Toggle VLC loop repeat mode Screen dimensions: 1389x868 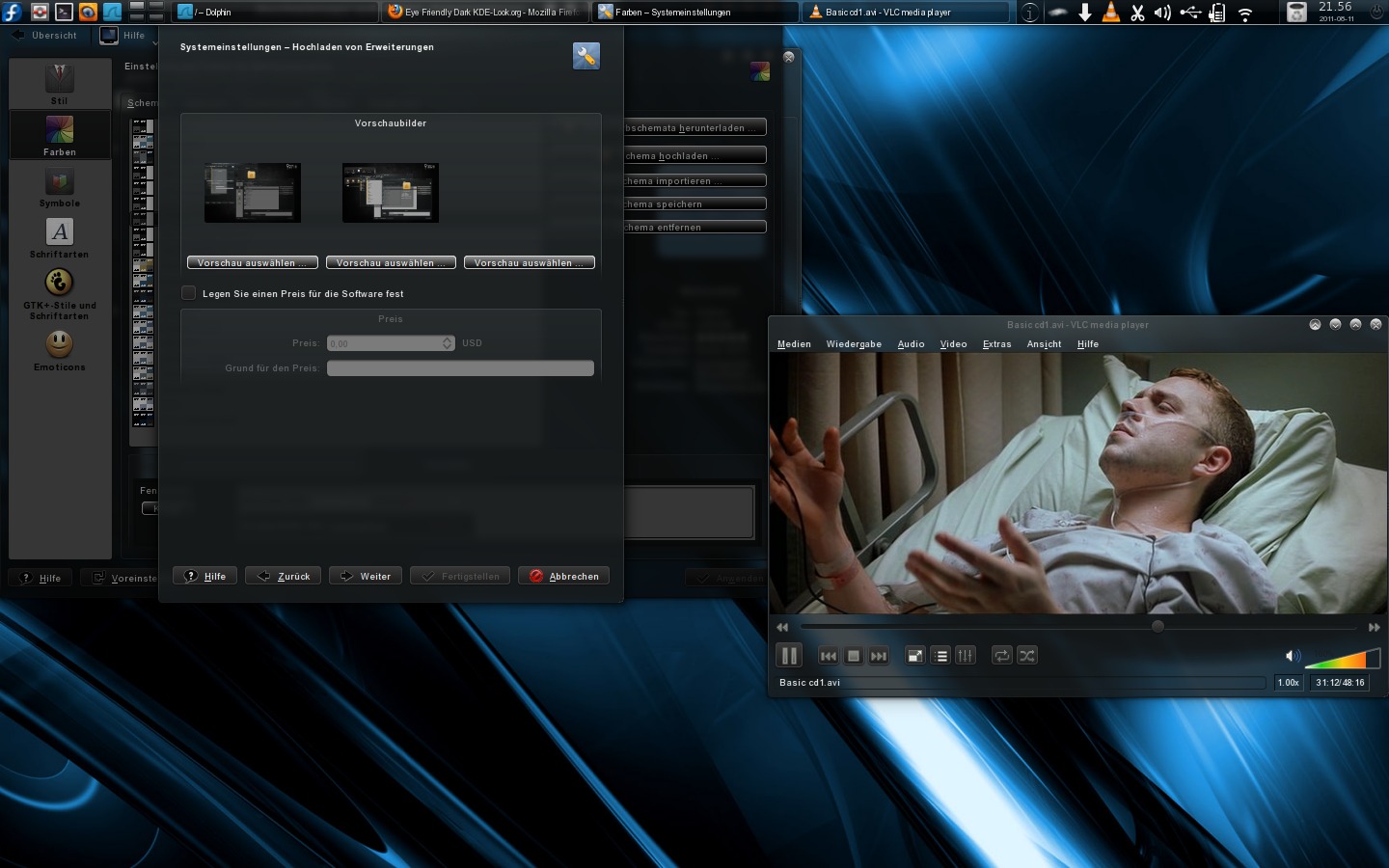(1002, 656)
